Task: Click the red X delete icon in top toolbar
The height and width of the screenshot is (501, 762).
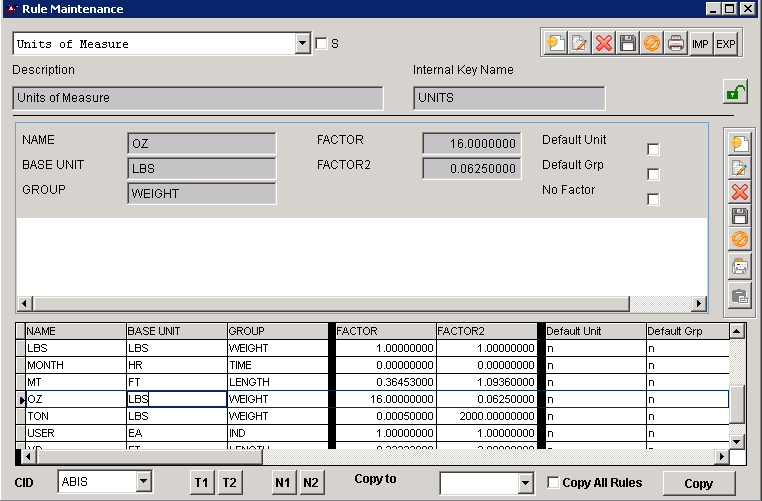Action: point(604,44)
